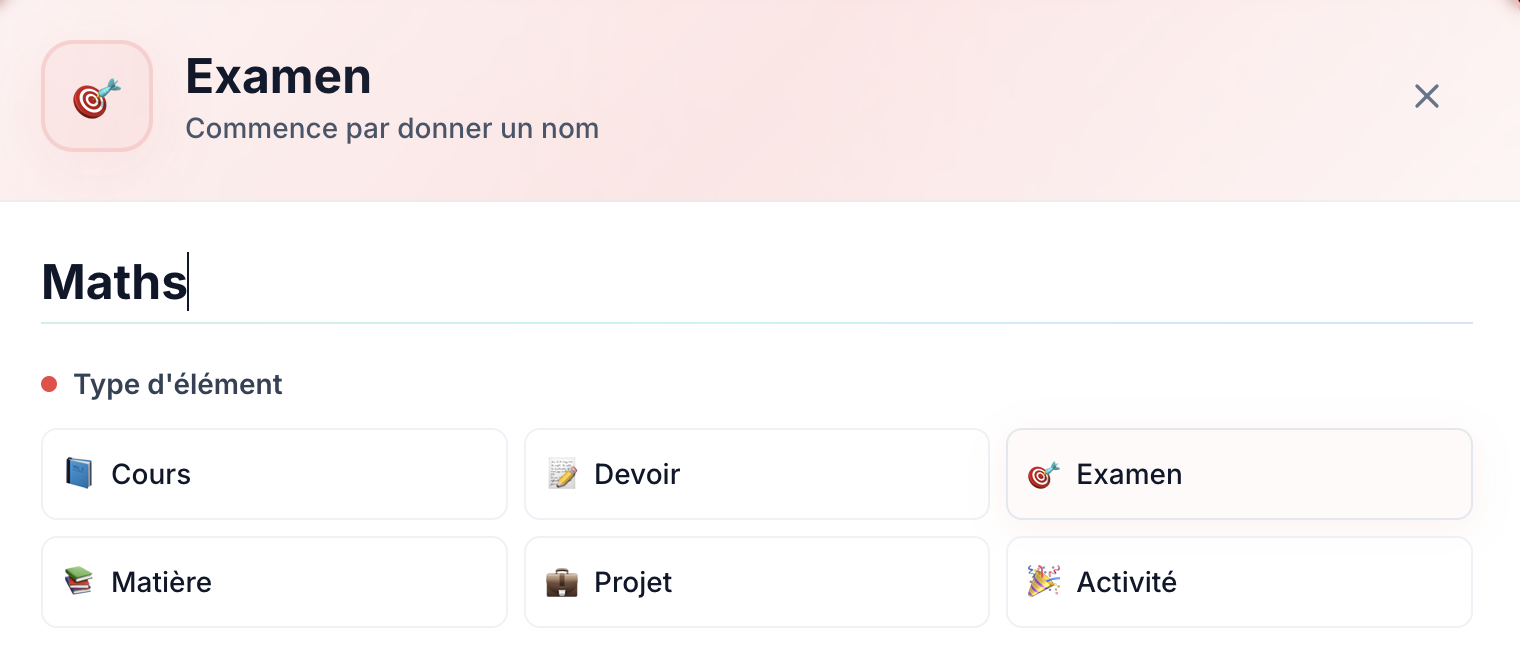Choose the Projet type option

point(756,582)
